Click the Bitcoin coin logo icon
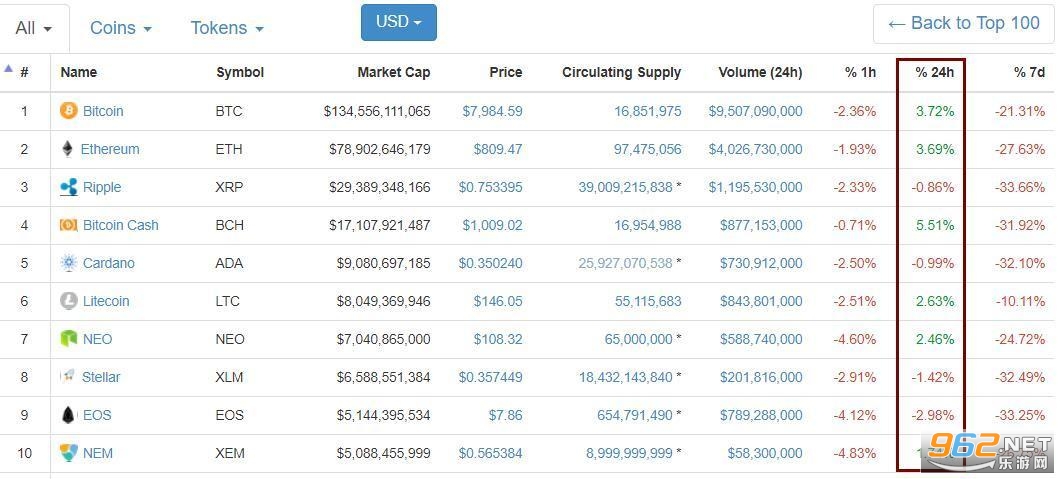The image size is (1060, 479). click(68, 111)
